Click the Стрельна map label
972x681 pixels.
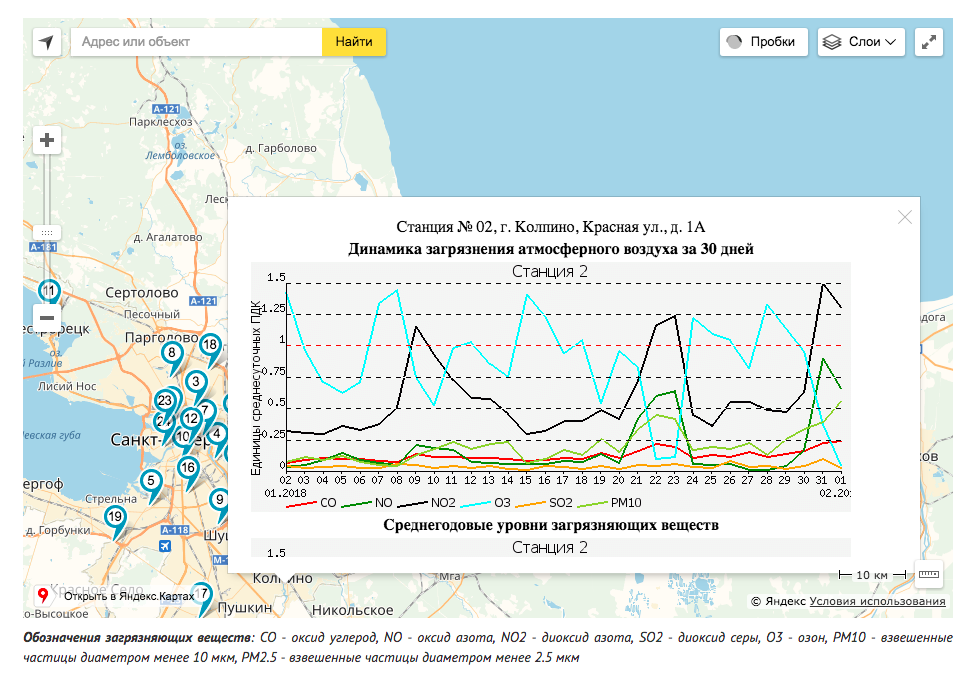pyautogui.click(x=111, y=499)
